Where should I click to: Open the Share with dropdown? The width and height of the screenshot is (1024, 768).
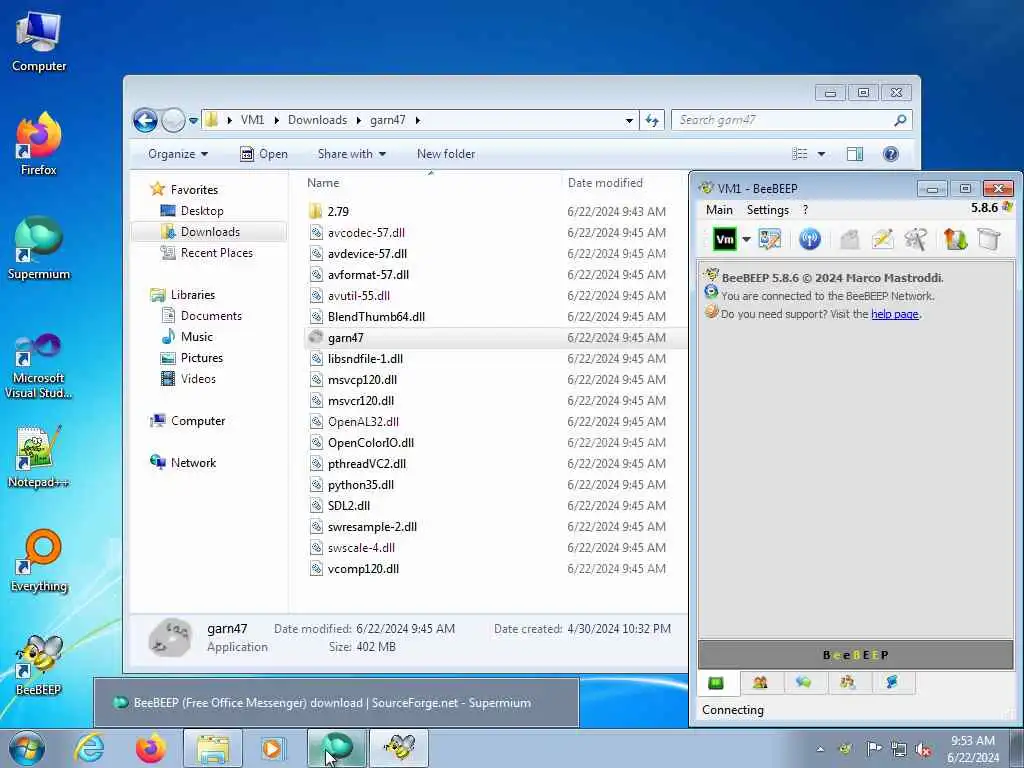(351, 154)
